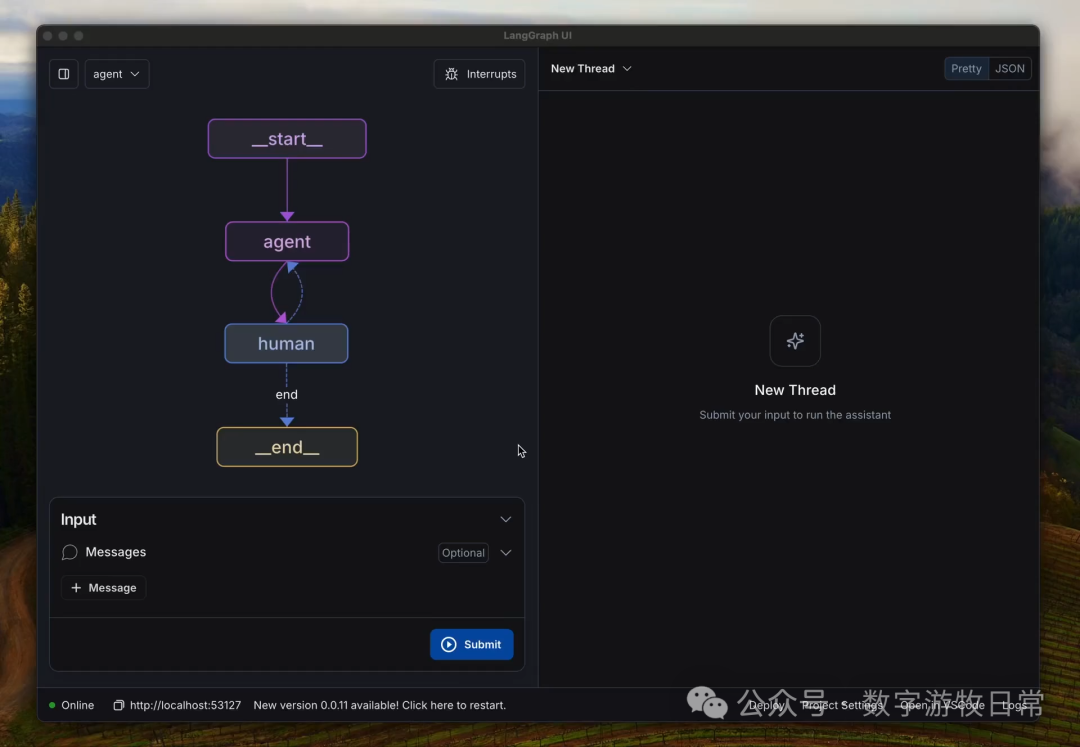The height and width of the screenshot is (747, 1080).
Task: Open the Interrupts debug settings
Action: tap(480, 74)
